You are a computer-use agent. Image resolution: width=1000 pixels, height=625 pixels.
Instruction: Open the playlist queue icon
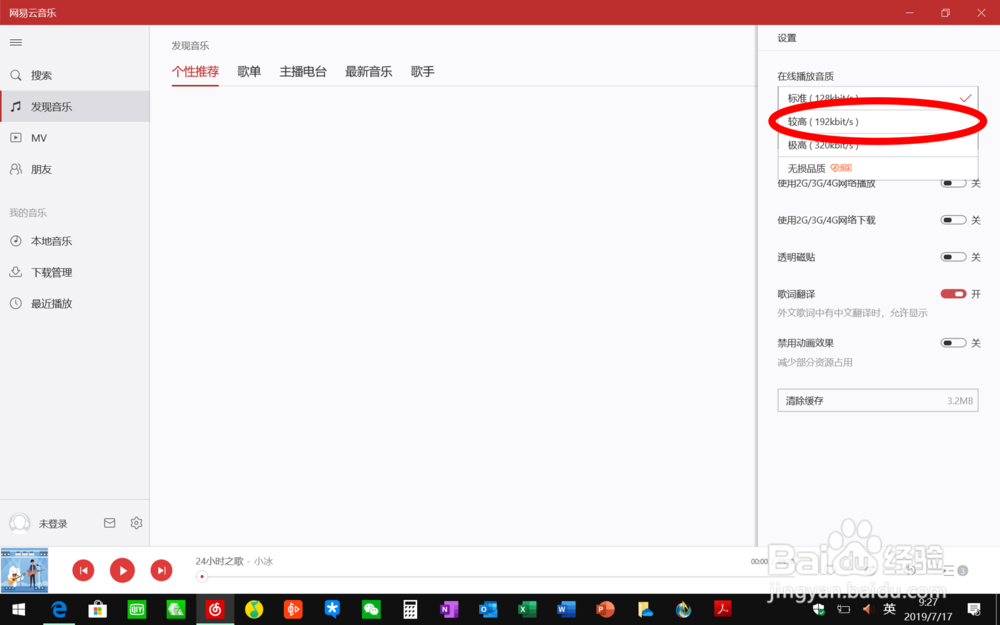click(950, 570)
